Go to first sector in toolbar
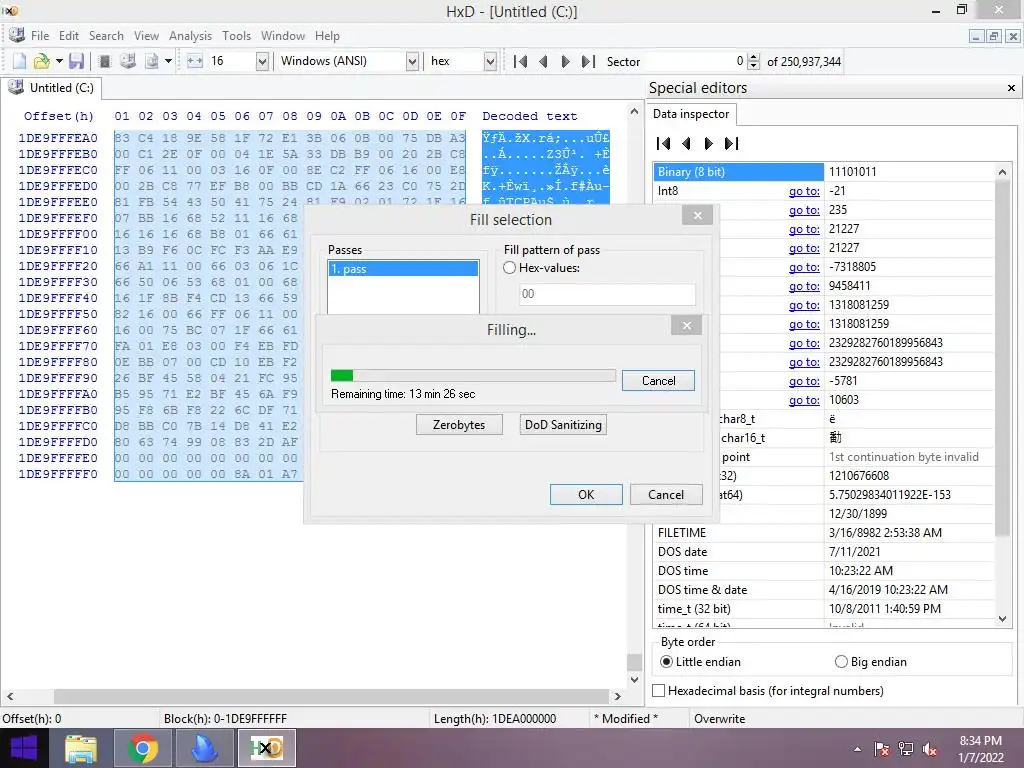Viewport: 1024px width, 768px height. click(520, 61)
